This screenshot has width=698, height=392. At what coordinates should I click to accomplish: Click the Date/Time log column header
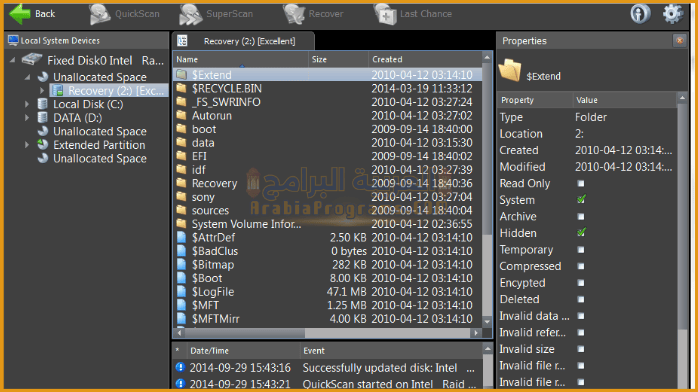click(243, 351)
